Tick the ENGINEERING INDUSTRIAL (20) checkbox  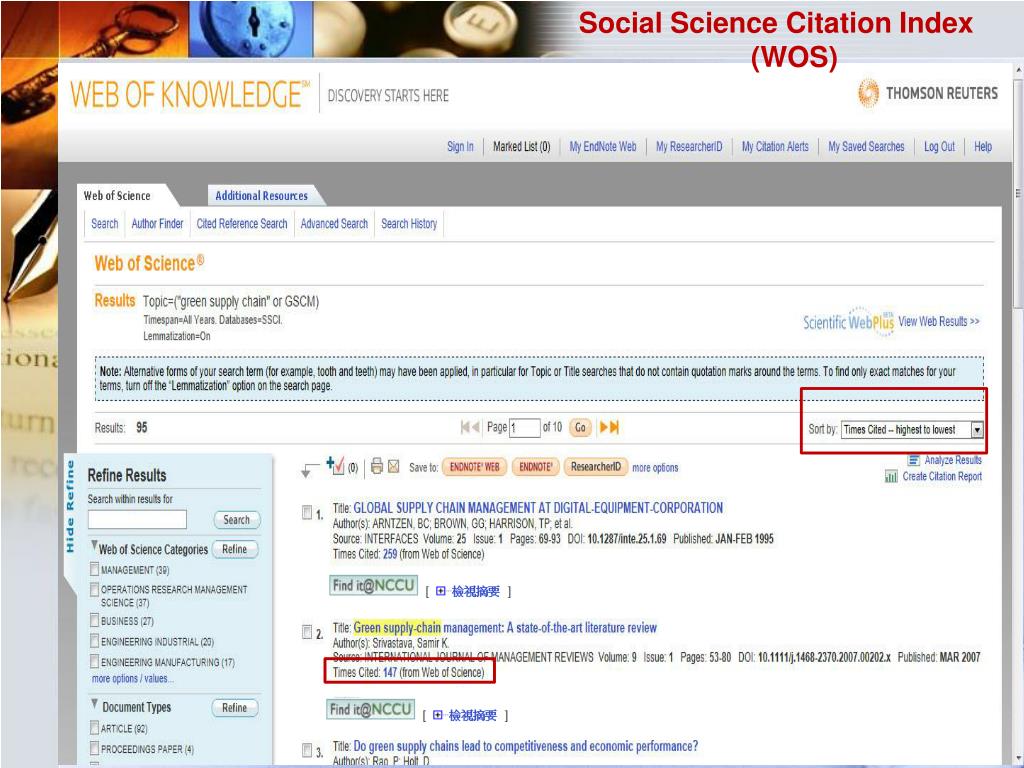click(x=95, y=641)
